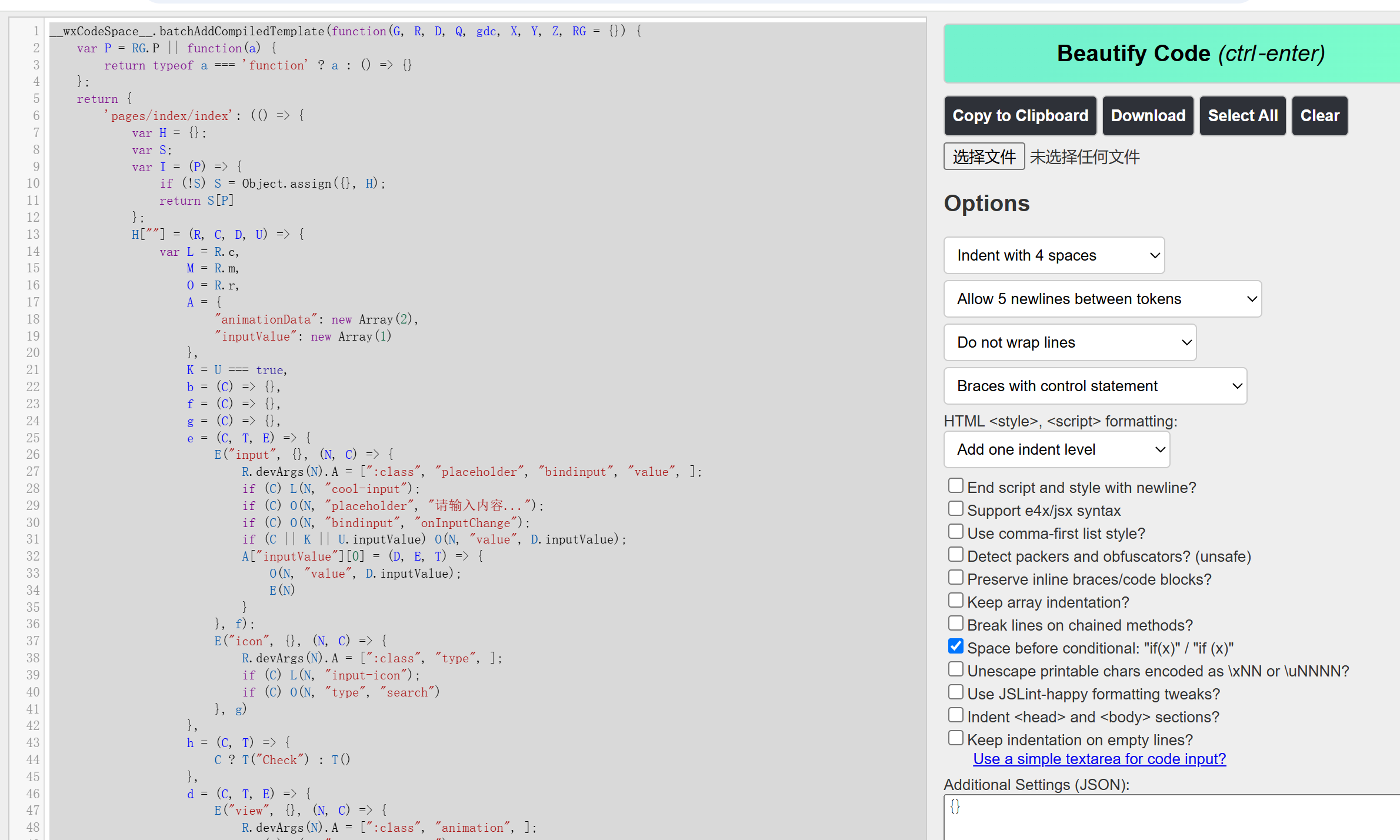
Task: Open 'Use a simple textarea for code input' link
Action: click(1099, 759)
